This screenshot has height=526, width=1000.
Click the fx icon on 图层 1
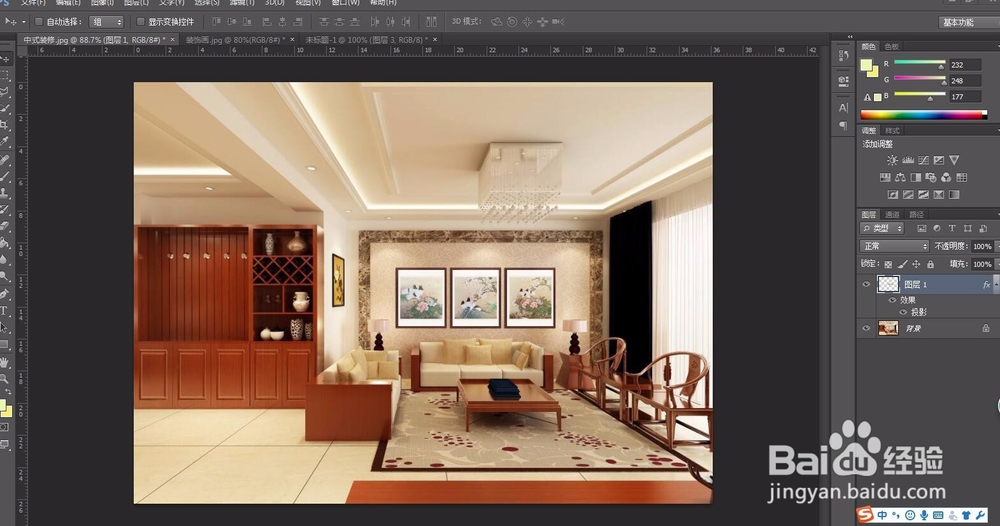987,285
